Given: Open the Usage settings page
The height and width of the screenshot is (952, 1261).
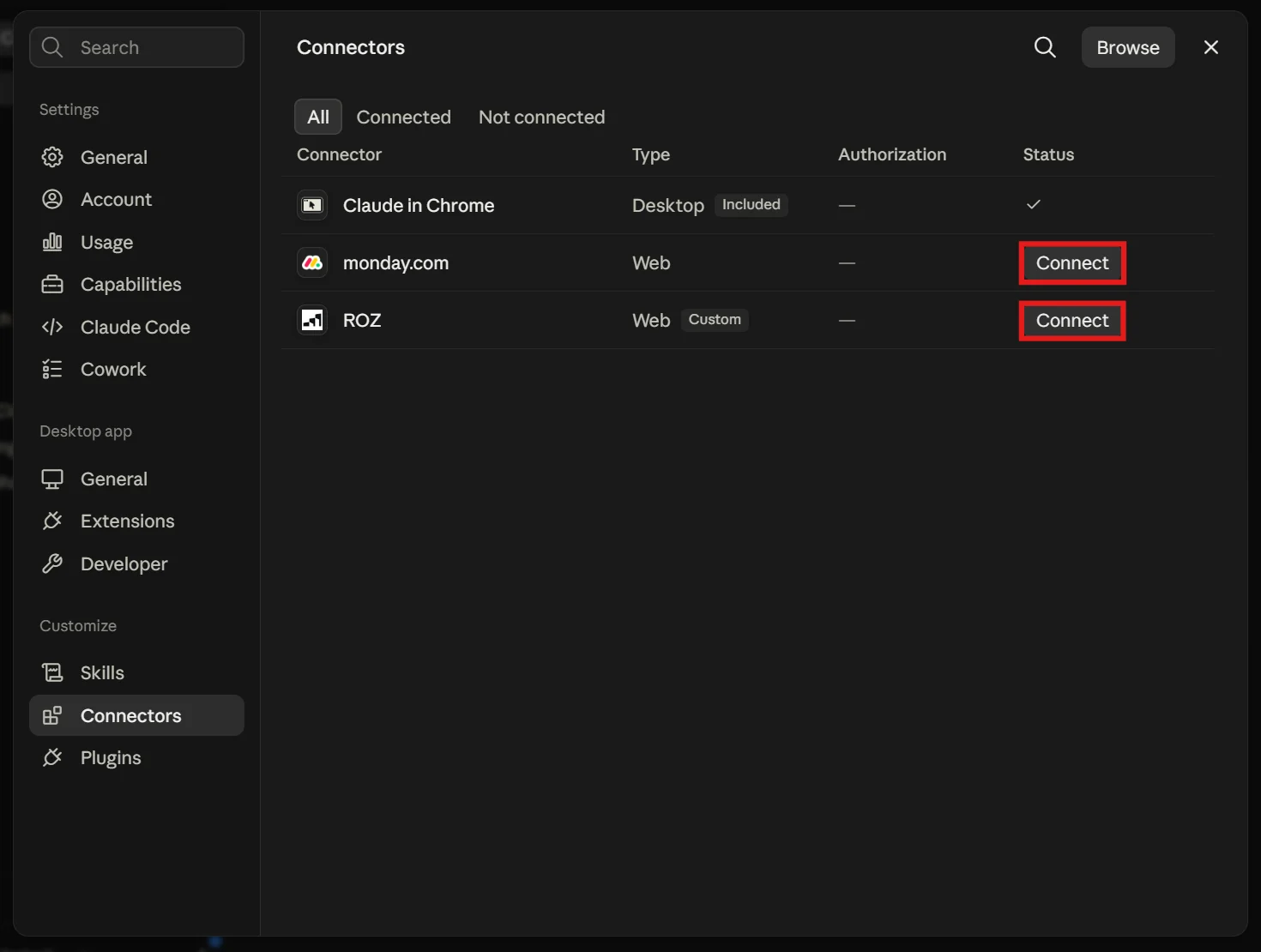Looking at the screenshot, I should (x=136, y=242).
